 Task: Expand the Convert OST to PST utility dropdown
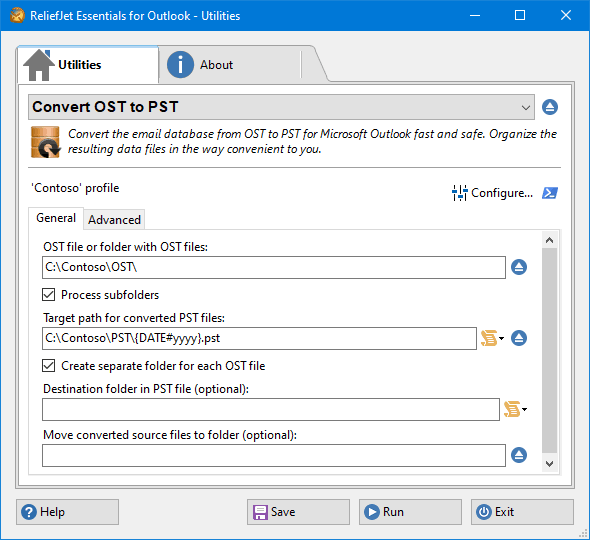[281, 107]
